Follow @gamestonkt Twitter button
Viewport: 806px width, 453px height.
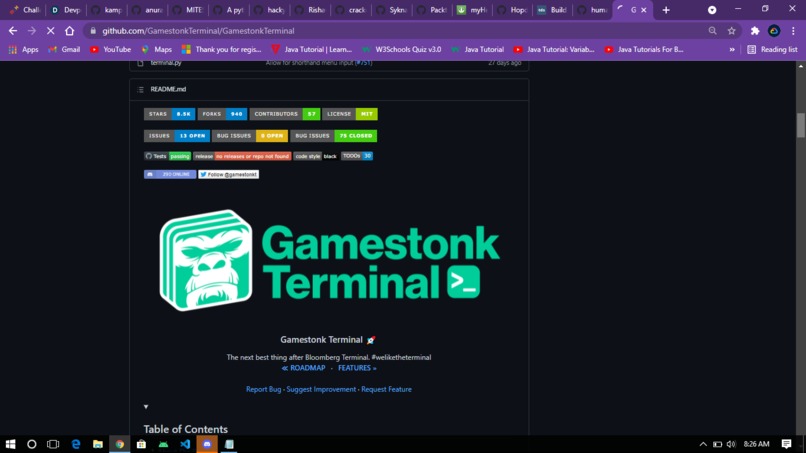click(229, 174)
